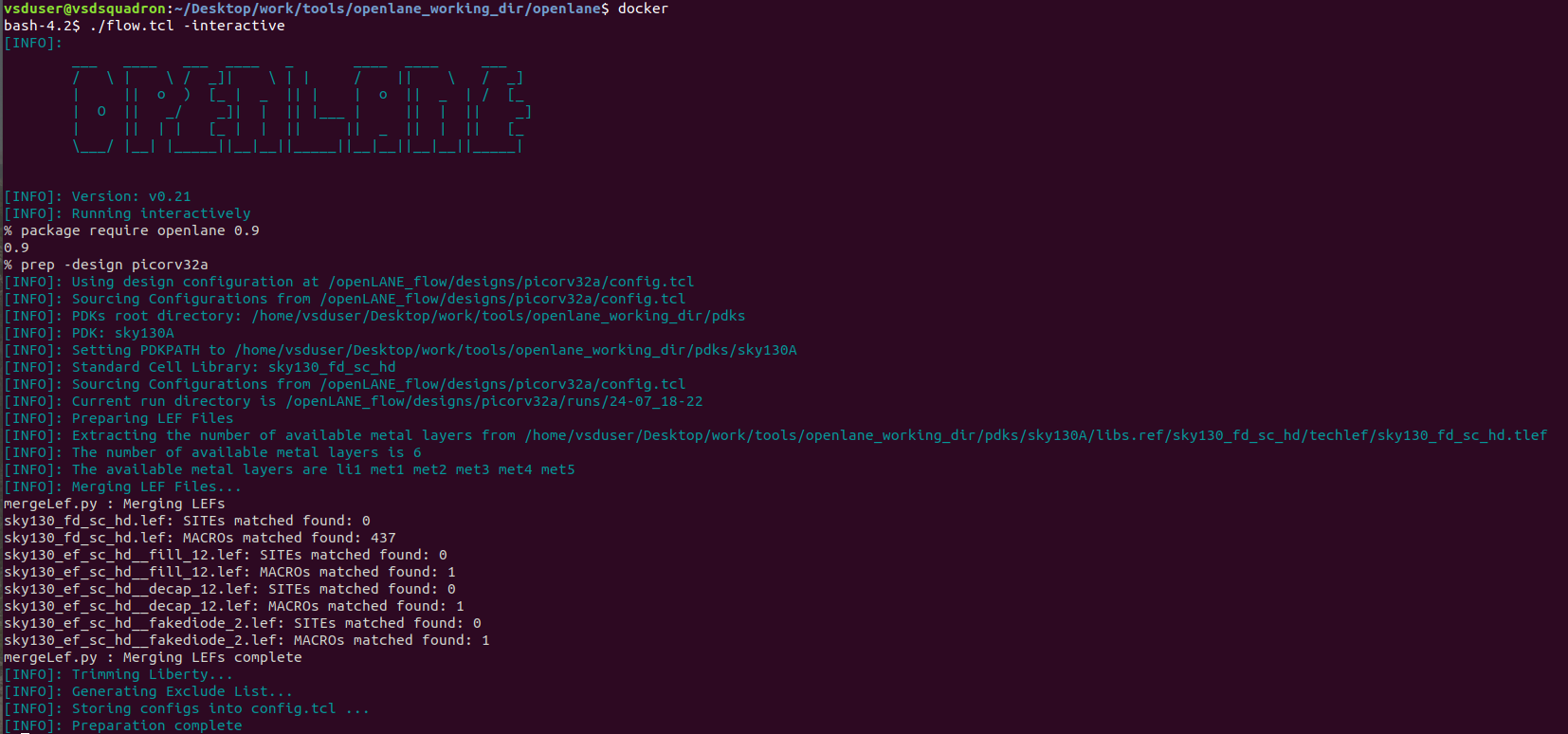Click the design configuration config.tcl path

click(x=511, y=282)
